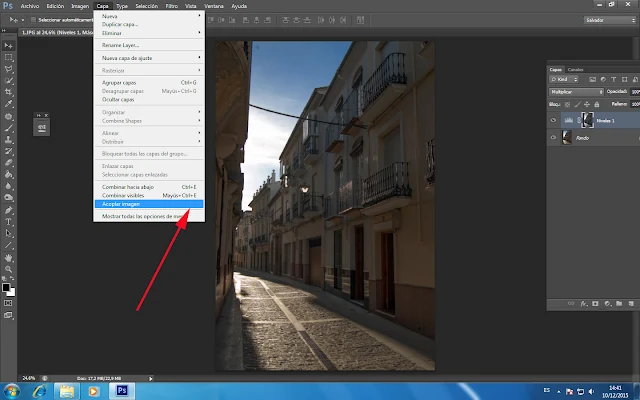The width and height of the screenshot is (640, 400).
Task: Toggle Quick Mask mode
Action: point(8,303)
